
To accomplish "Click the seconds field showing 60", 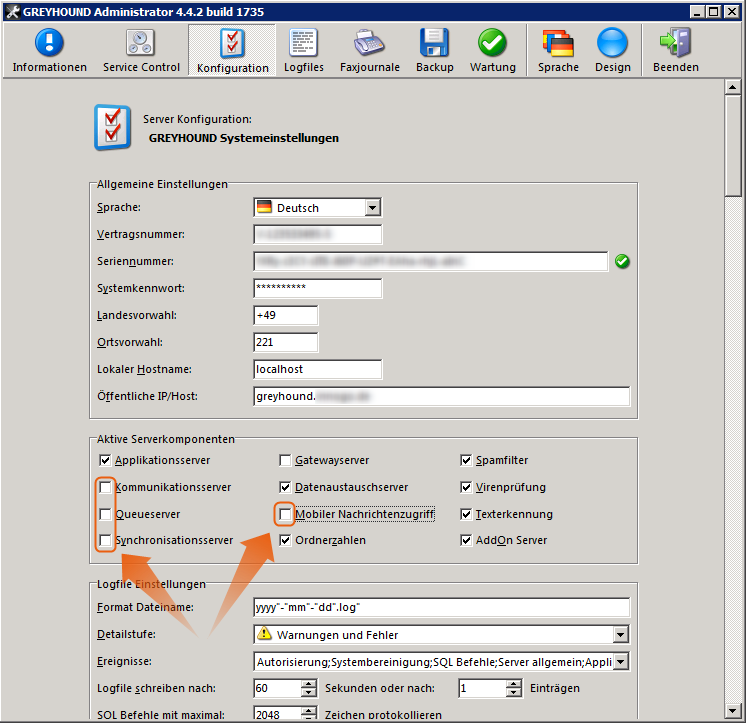I will [278, 688].
